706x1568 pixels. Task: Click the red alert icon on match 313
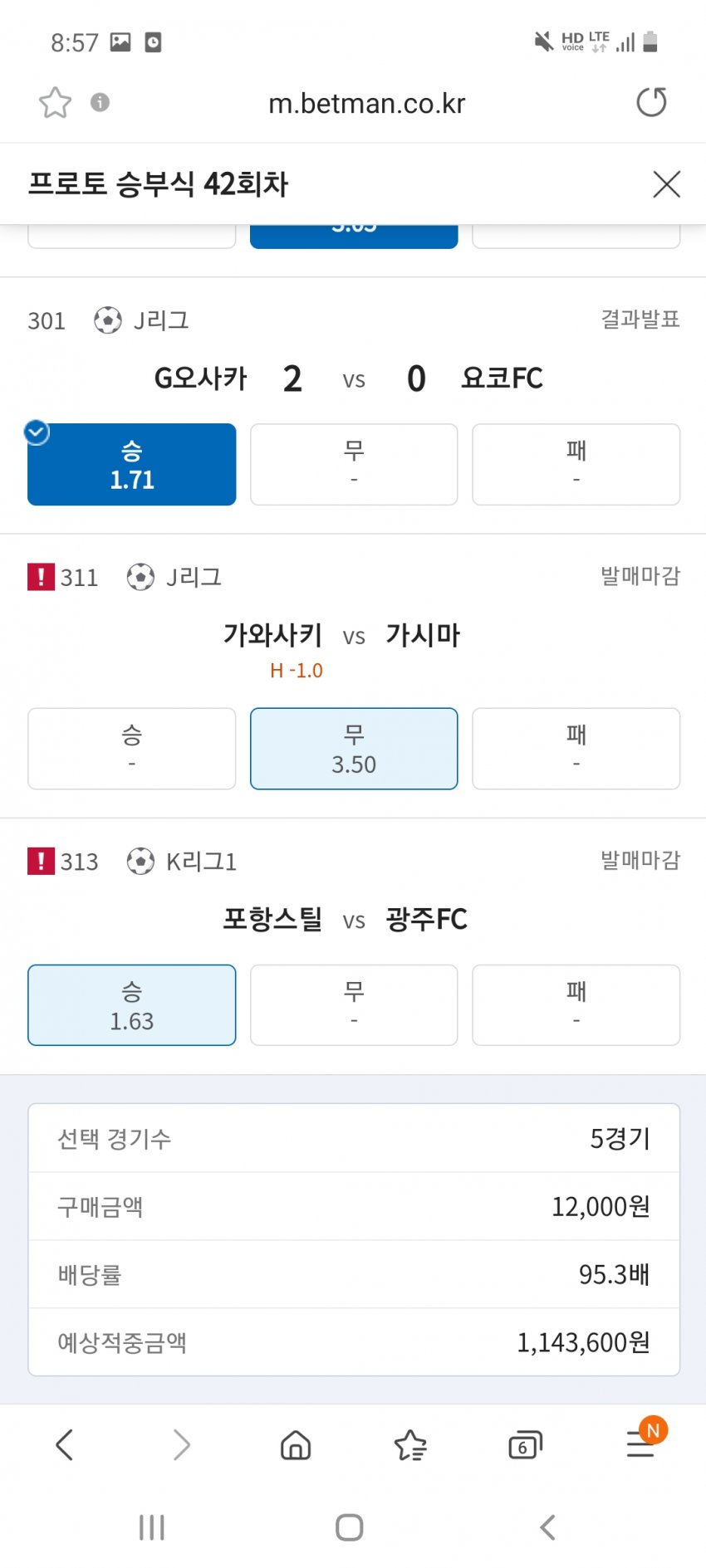[x=41, y=862]
